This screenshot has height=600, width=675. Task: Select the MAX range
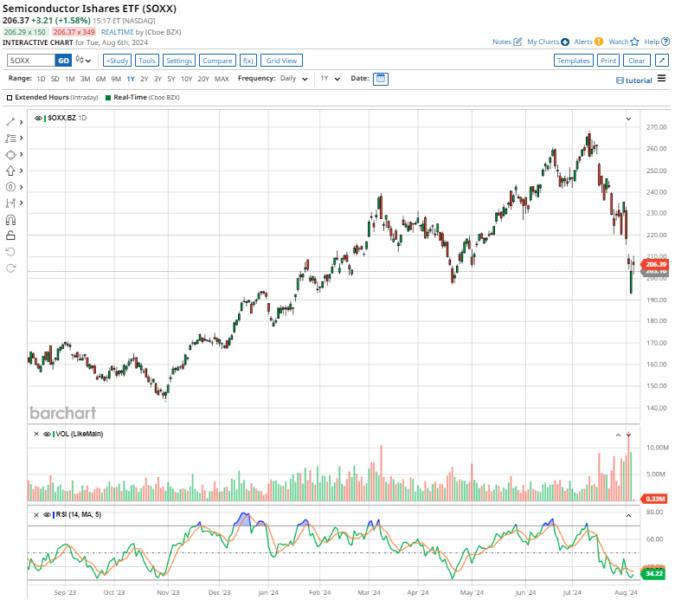point(222,79)
